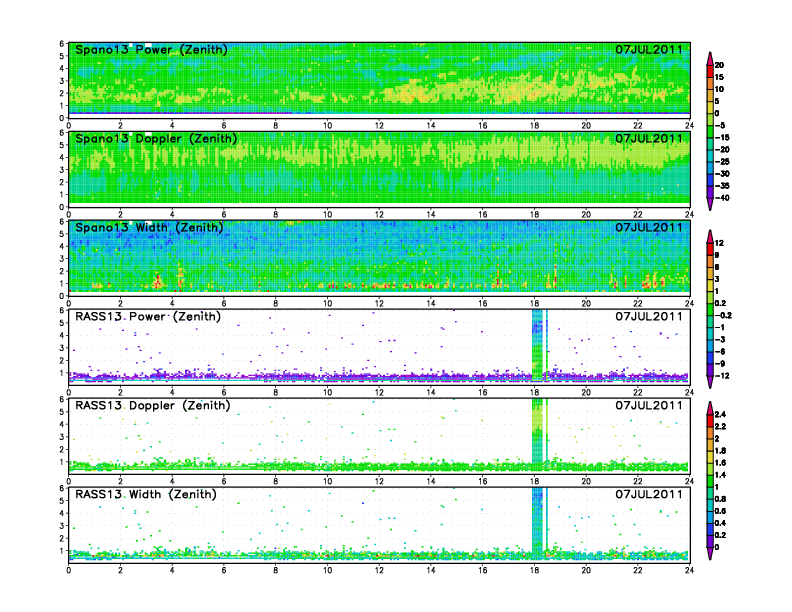The height and width of the screenshot is (612, 792).
Task: Click the '0.8' colorbar label
Action: pos(721,499)
